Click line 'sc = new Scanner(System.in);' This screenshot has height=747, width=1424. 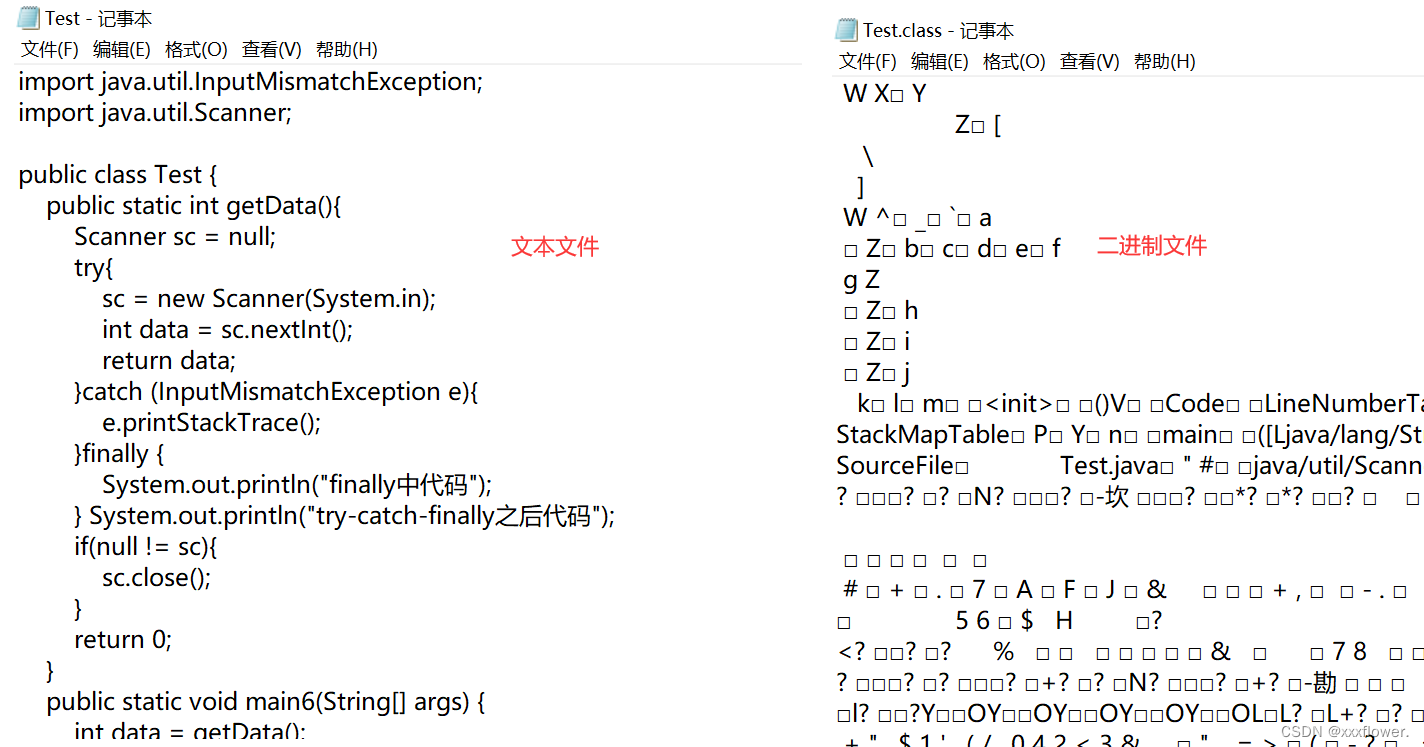click(269, 299)
